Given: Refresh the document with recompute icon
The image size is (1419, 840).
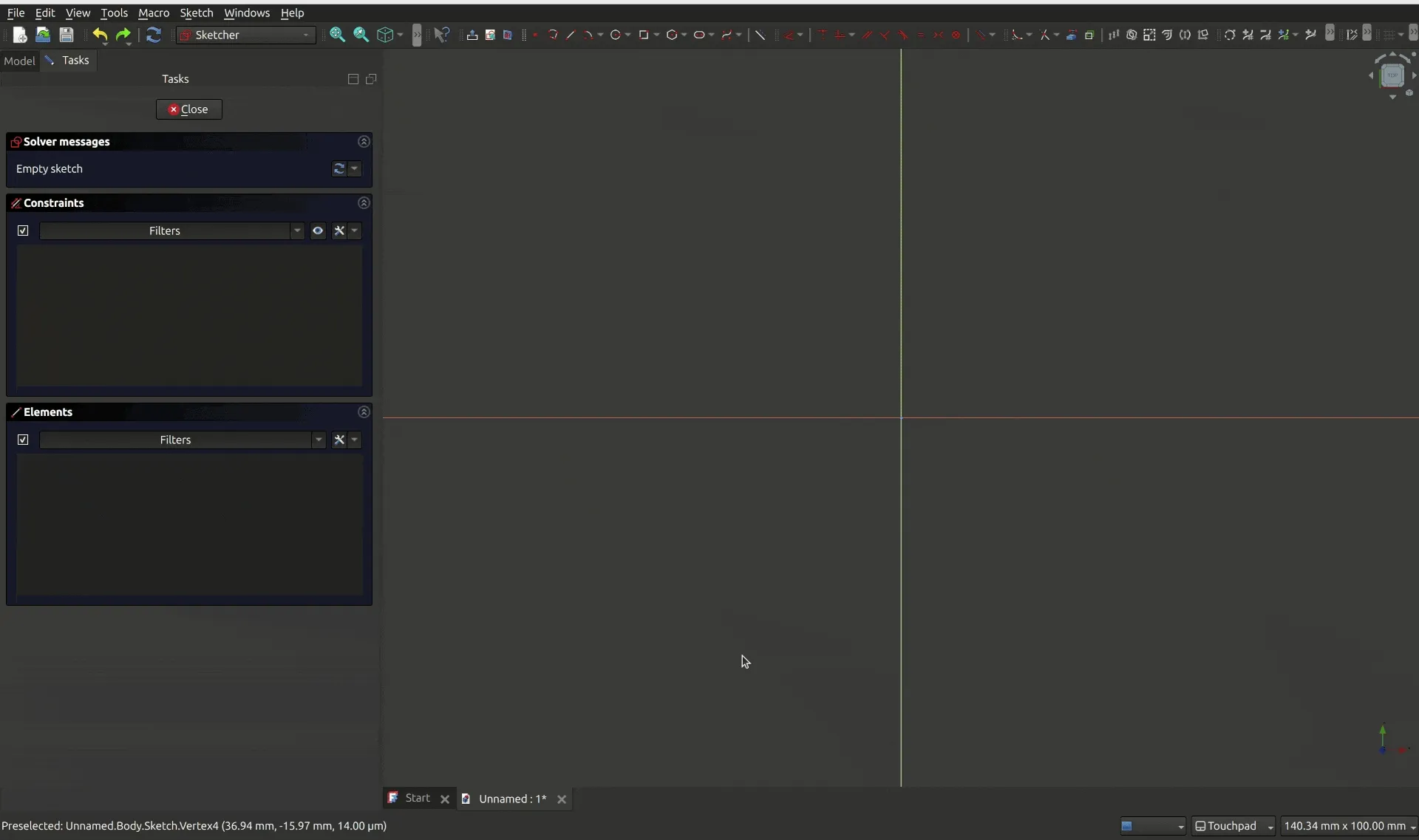Looking at the screenshot, I should 153,35.
